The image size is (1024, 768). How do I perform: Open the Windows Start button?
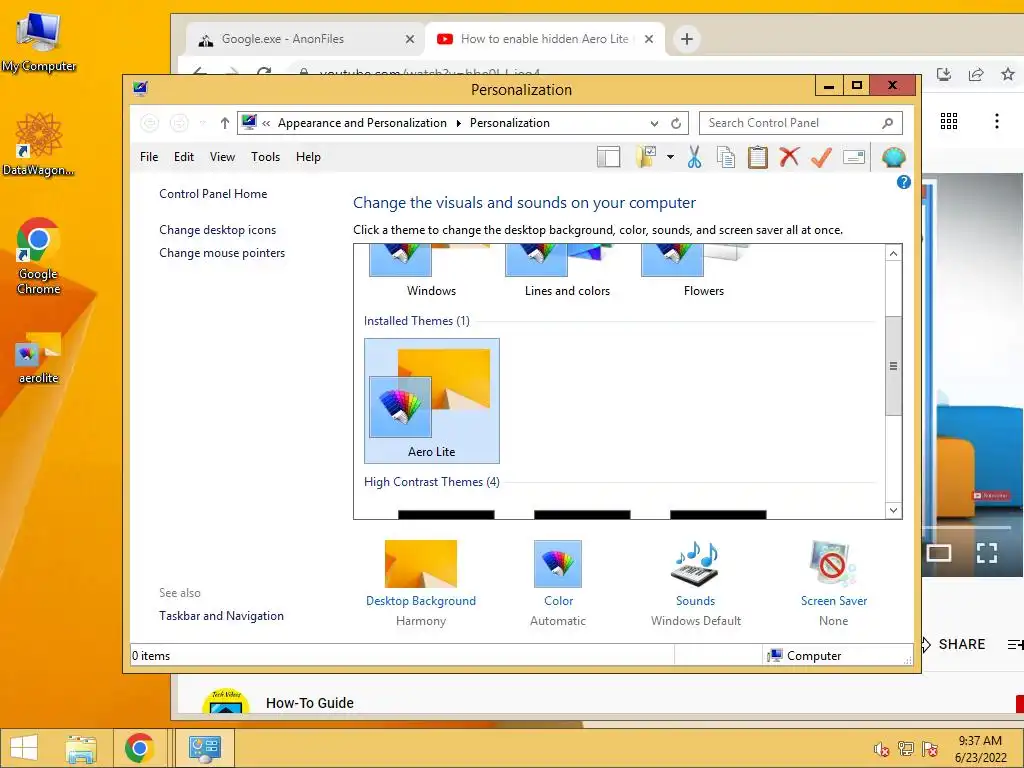point(24,748)
